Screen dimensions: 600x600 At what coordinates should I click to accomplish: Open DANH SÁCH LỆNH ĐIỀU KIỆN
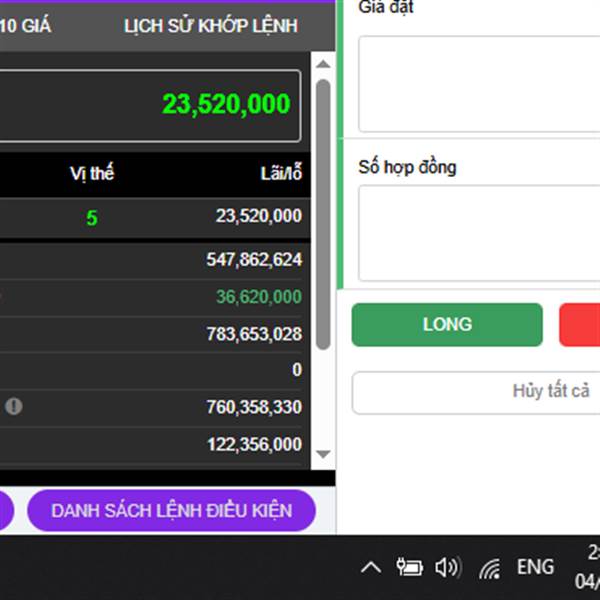click(x=171, y=510)
